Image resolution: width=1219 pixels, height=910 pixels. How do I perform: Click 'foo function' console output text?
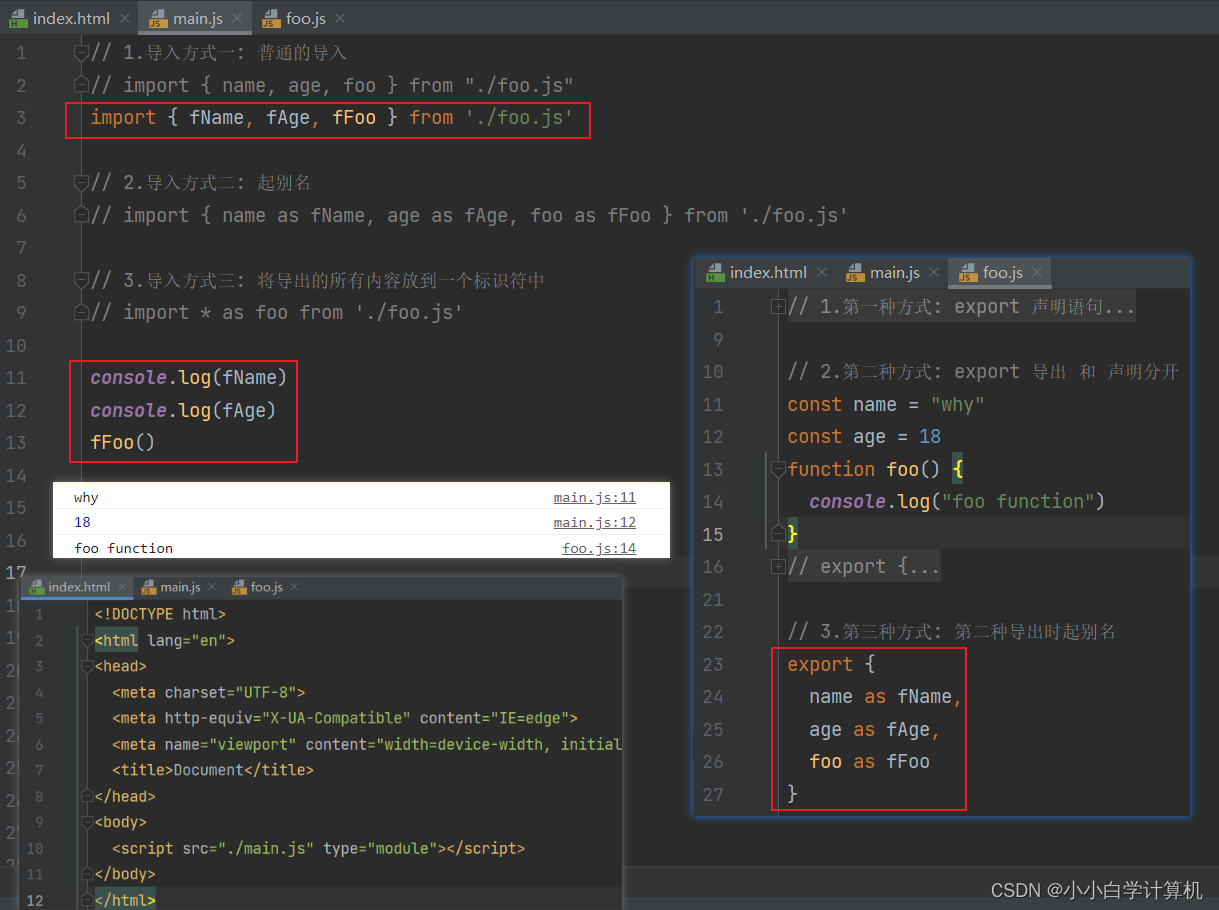coord(123,548)
